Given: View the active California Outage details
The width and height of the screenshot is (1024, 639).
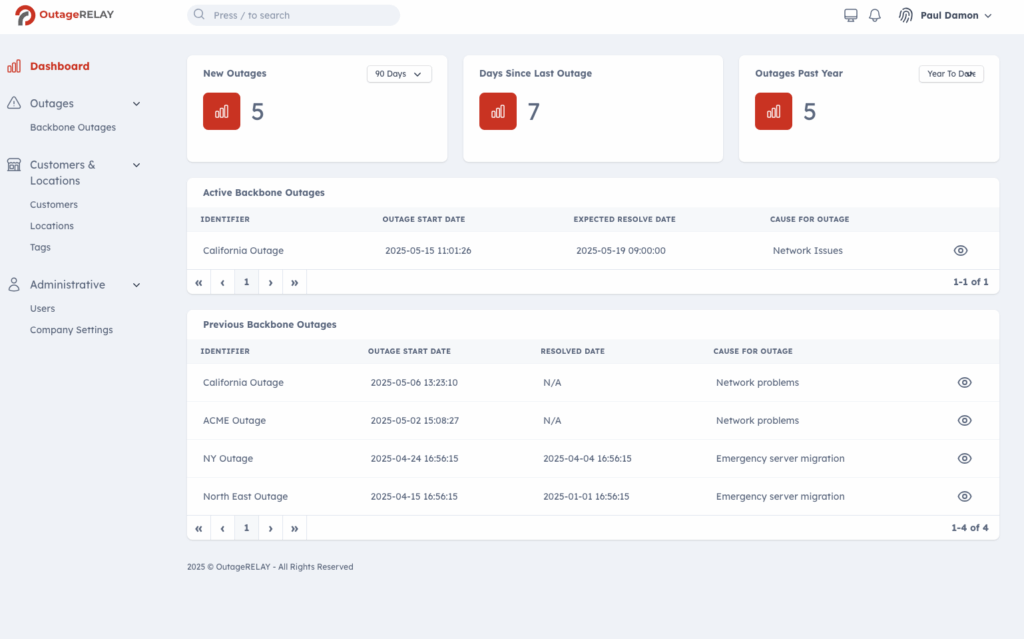Looking at the screenshot, I should click(960, 250).
